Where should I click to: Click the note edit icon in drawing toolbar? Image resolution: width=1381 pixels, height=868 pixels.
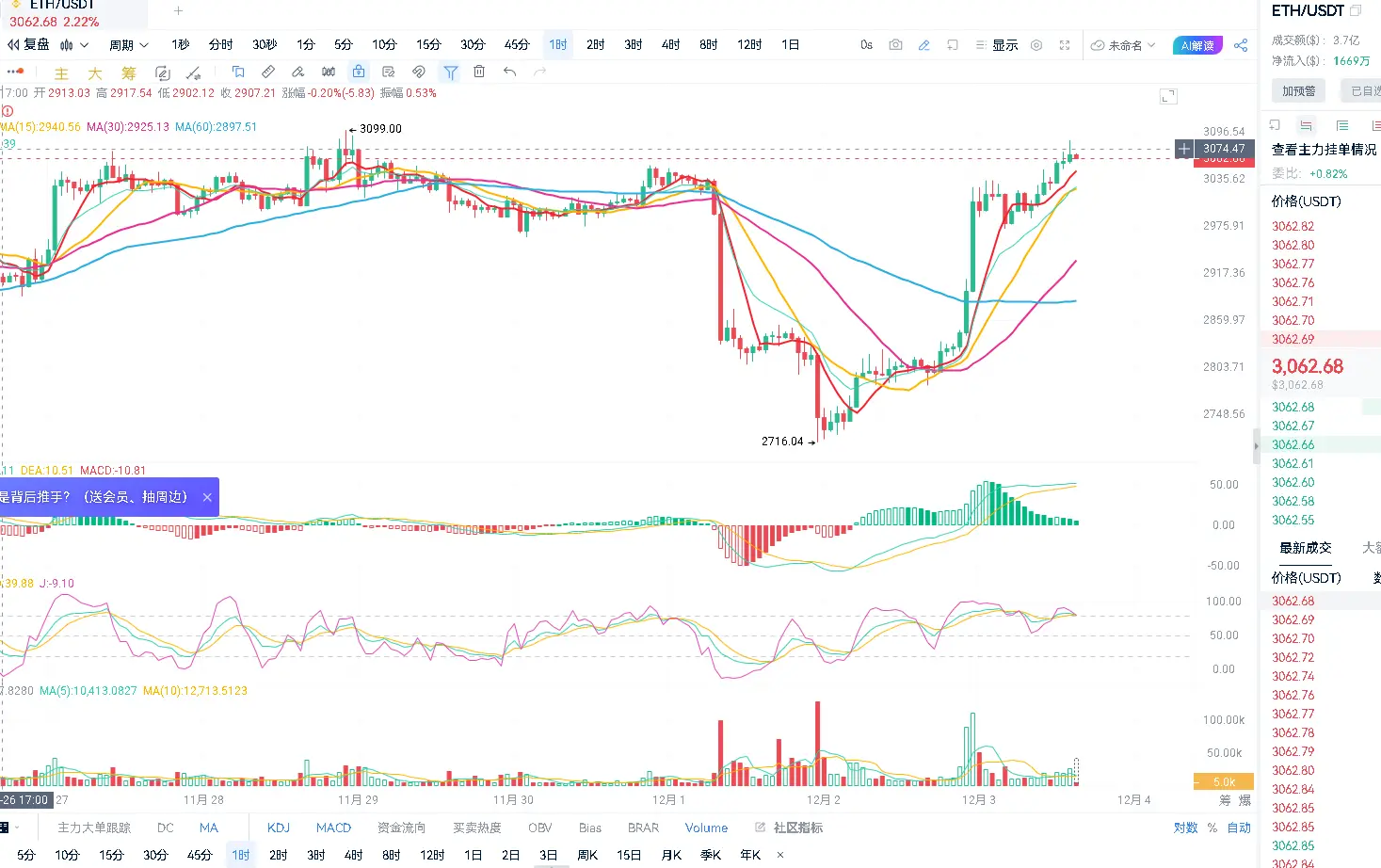pyautogui.click(x=389, y=72)
